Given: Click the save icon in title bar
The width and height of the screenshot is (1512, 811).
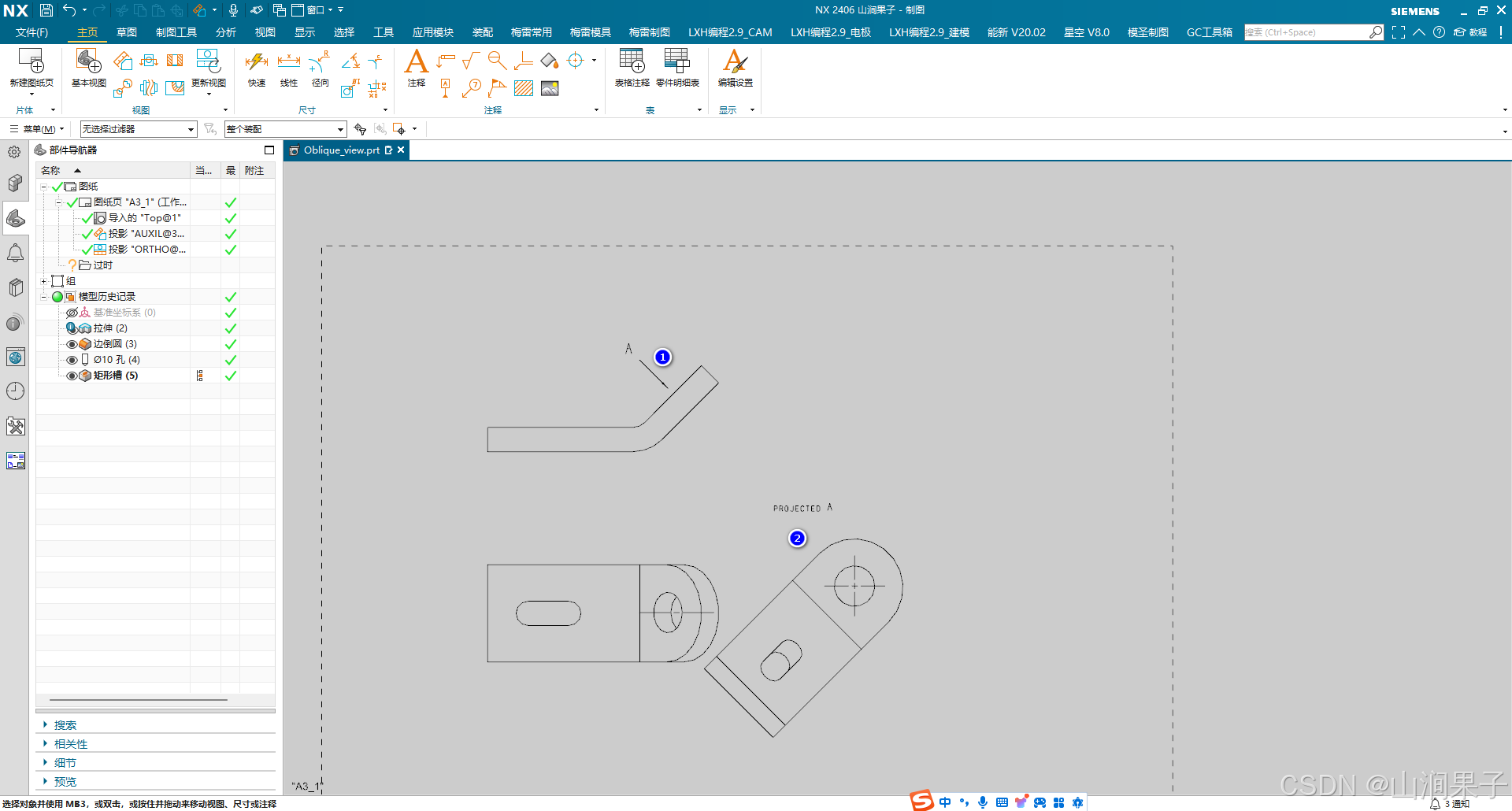Looking at the screenshot, I should pyautogui.click(x=46, y=10).
